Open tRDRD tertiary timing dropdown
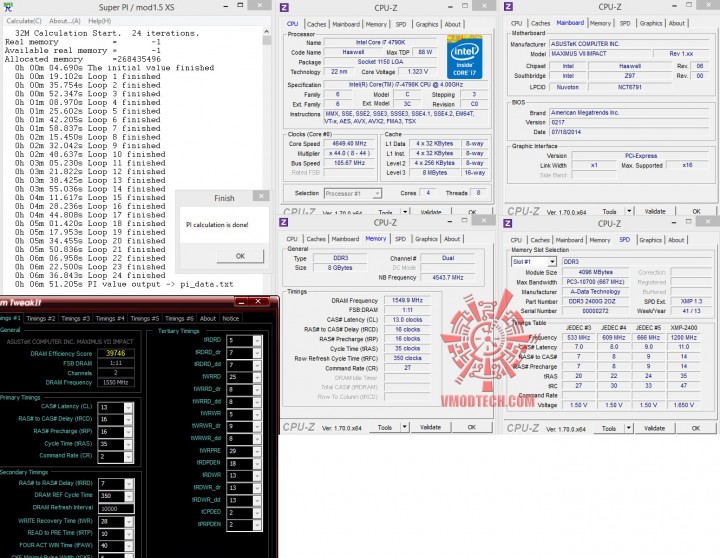Screen dimensions: 720x558 point(257,341)
